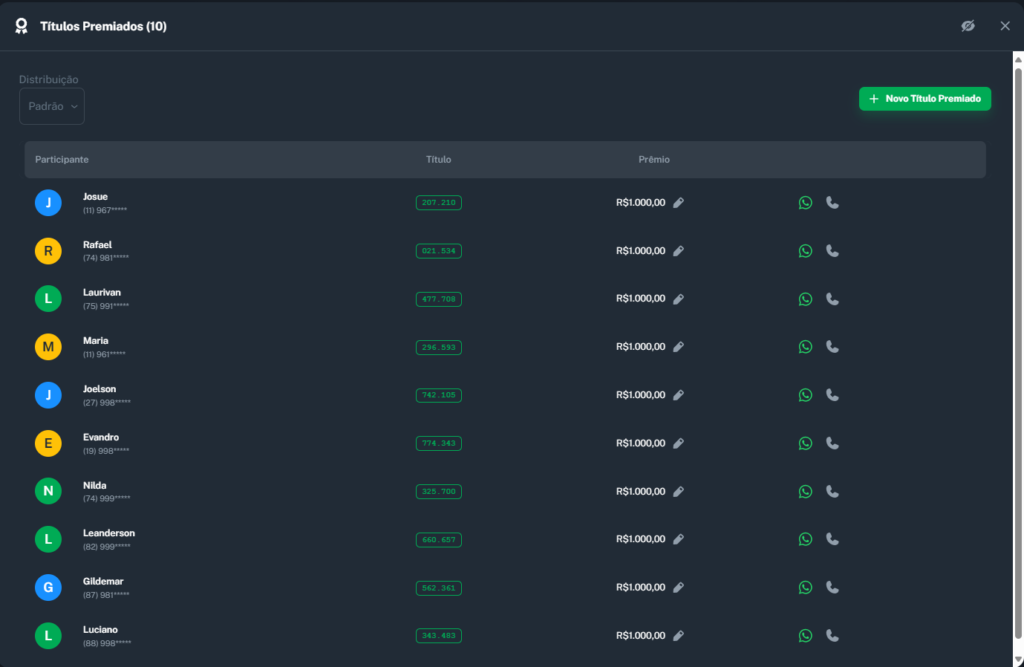The image size is (1024, 667).
Task: Click the phone icon for Leanderson
Action: click(832, 539)
